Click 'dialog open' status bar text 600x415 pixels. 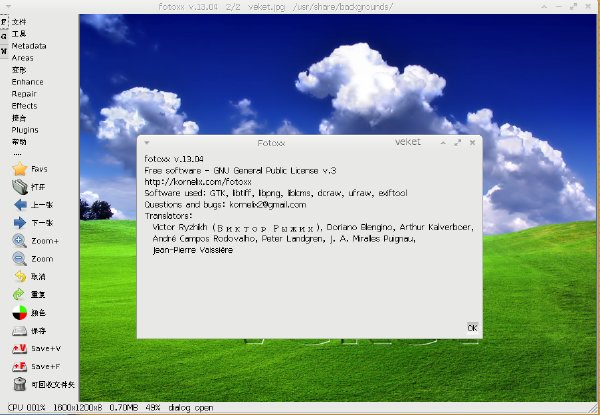tap(191, 408)
